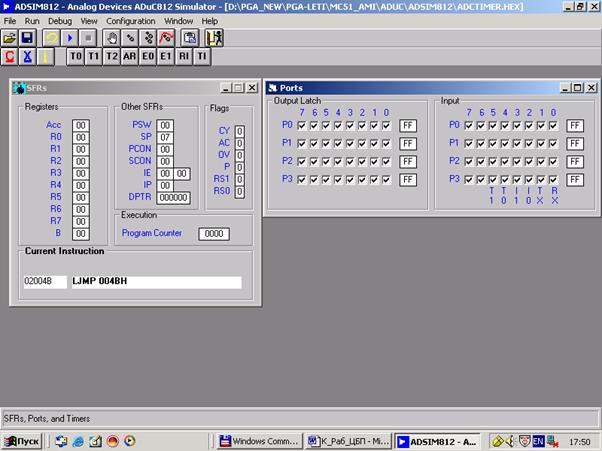Screen dimensions: 602x451
Task: Uncheck Output Latch P2 bit 0 checkbox
Action: pos(386,161)
